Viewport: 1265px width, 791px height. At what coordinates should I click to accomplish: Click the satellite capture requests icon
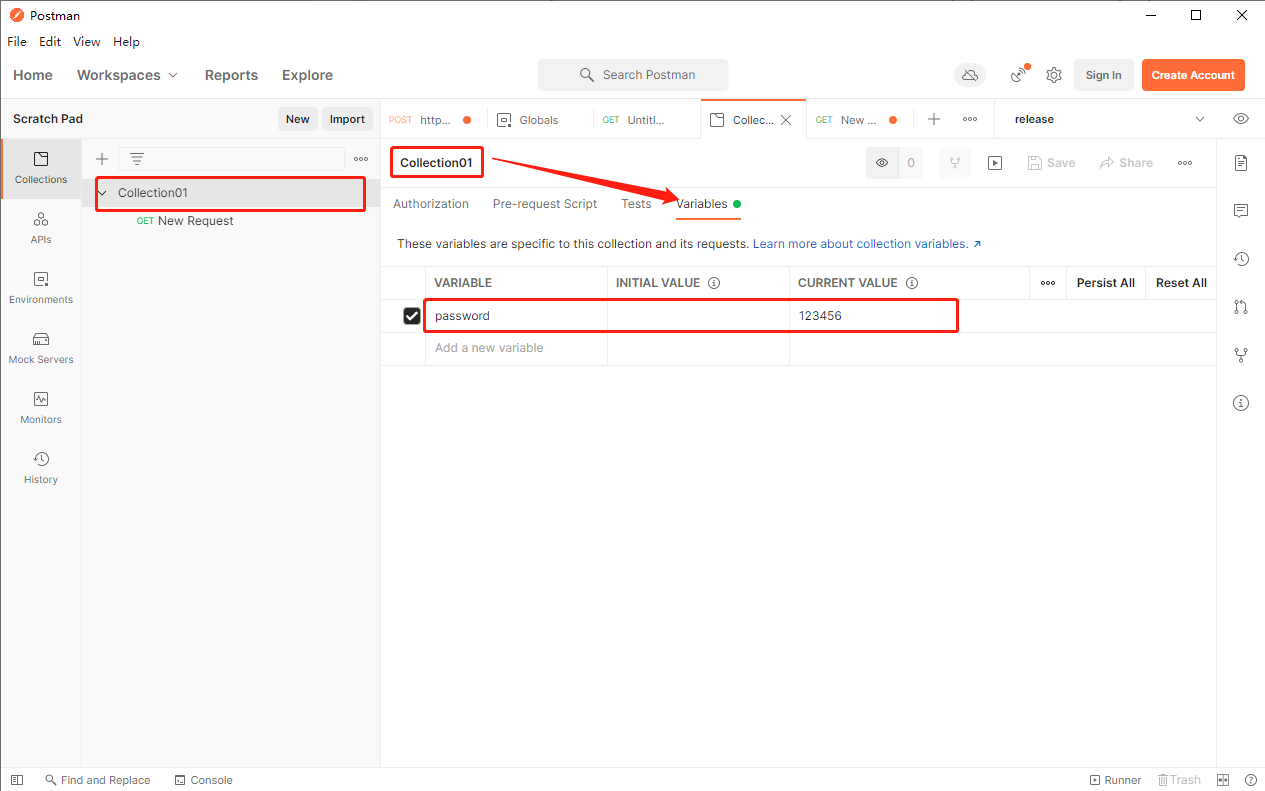pyautogui.click(x=1019, y=74)
